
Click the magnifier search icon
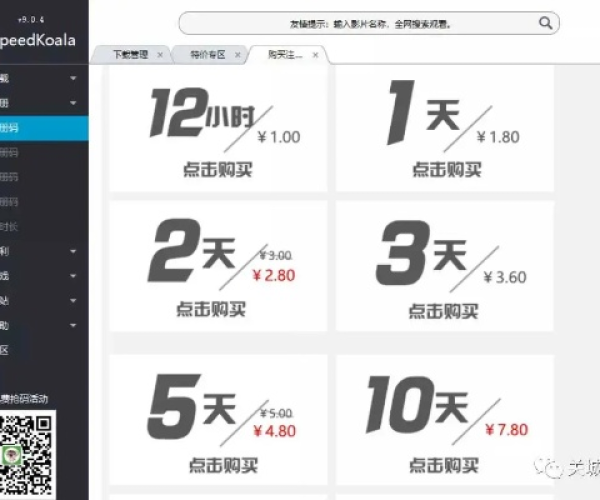pos(546,23)
